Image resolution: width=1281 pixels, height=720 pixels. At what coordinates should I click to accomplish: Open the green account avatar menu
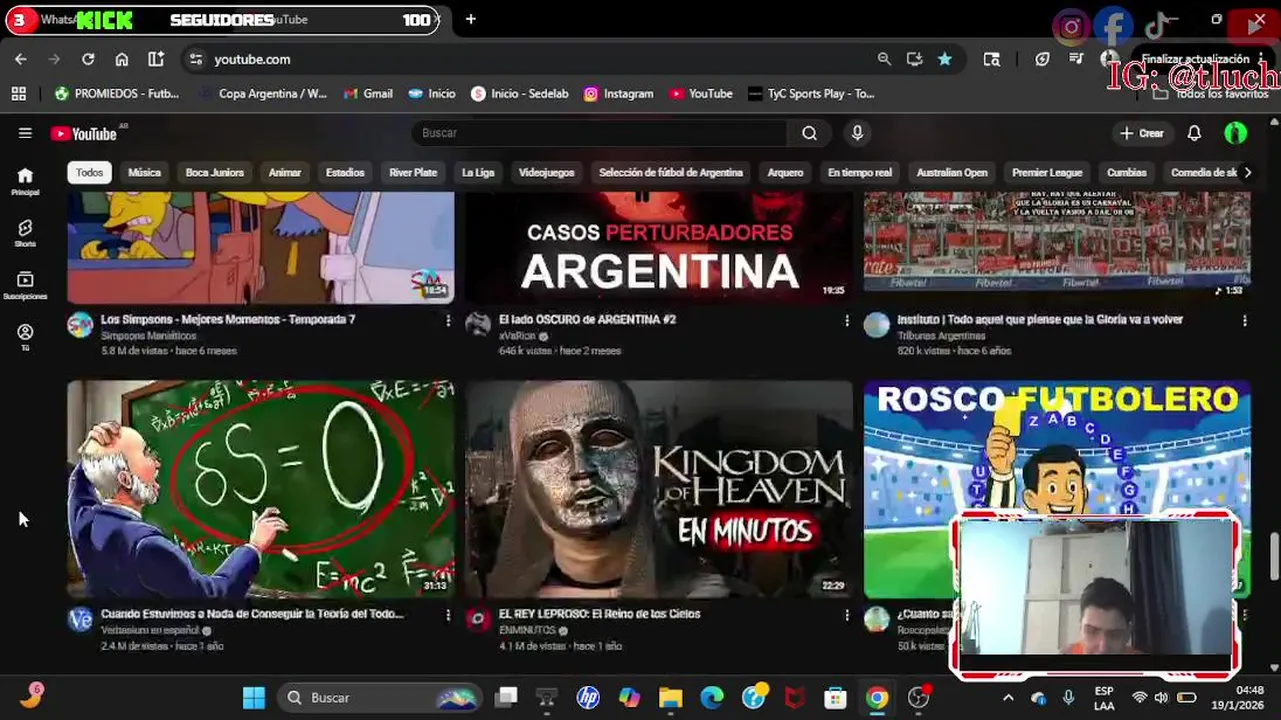coord(1235,133)
